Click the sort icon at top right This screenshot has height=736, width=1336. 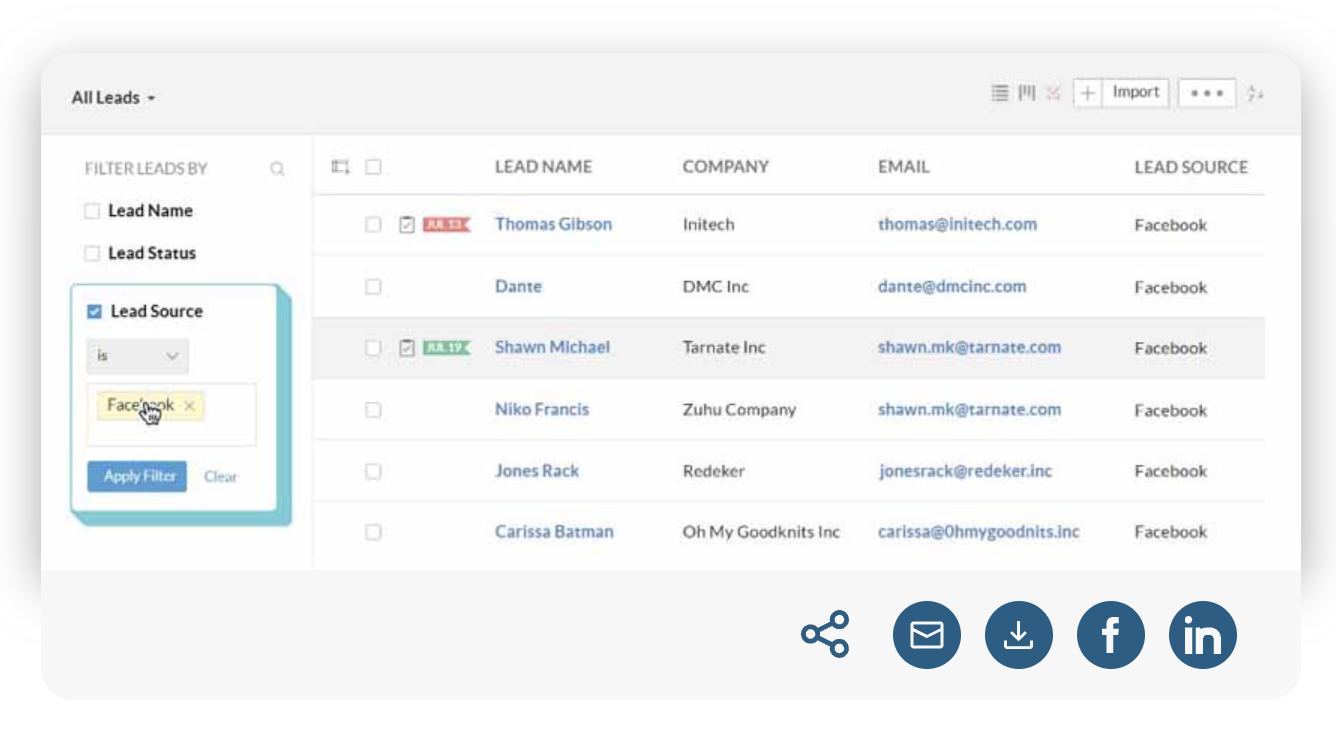[1257, 92]
